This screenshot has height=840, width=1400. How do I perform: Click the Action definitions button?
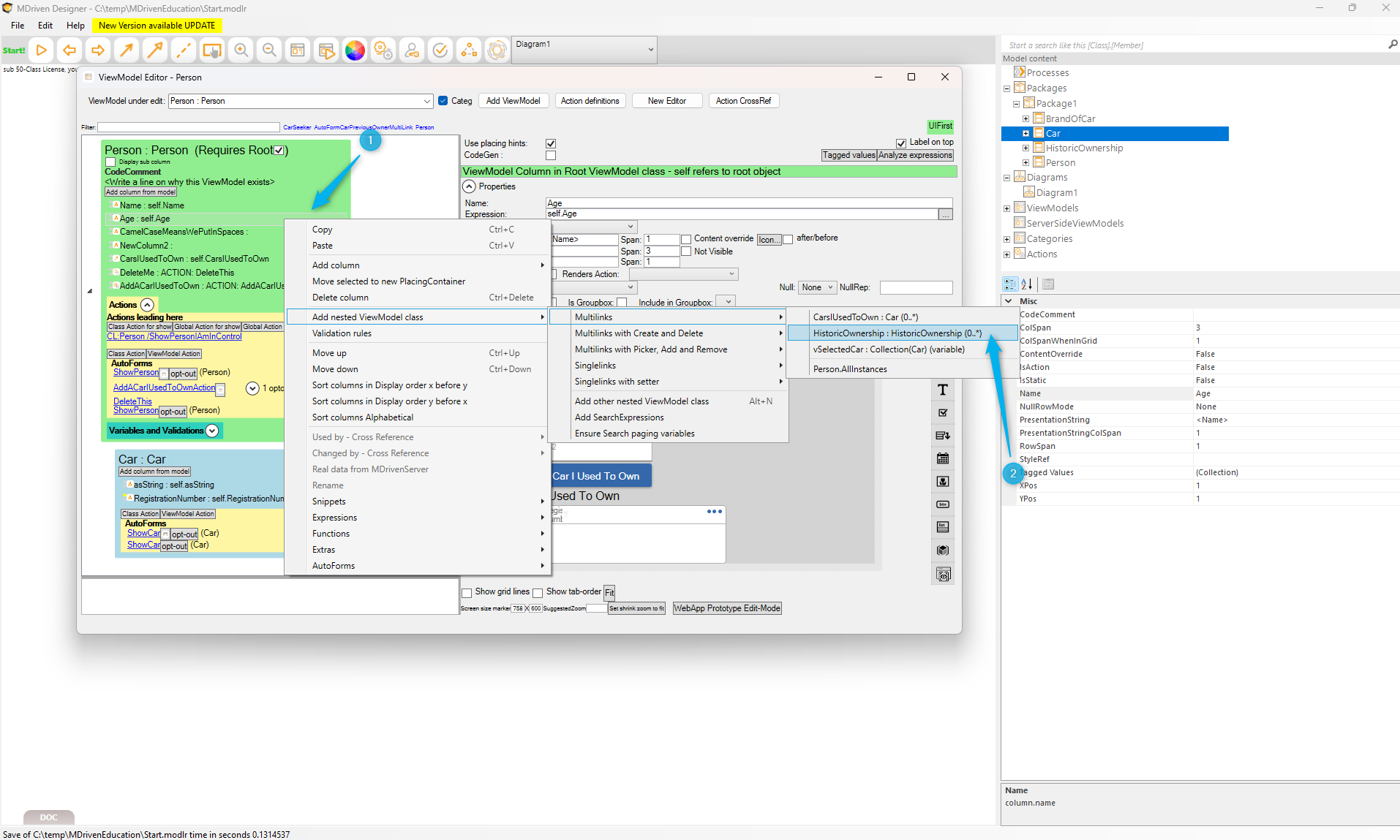tap(590, 101)
